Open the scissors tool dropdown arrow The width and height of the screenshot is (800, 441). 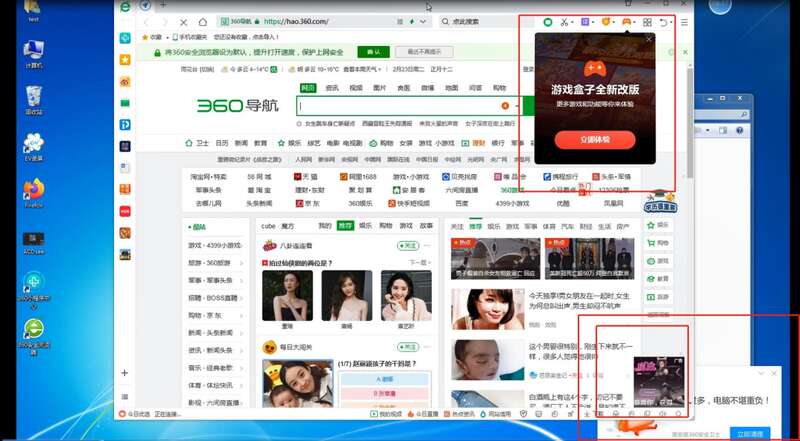[x=572, y=22]
